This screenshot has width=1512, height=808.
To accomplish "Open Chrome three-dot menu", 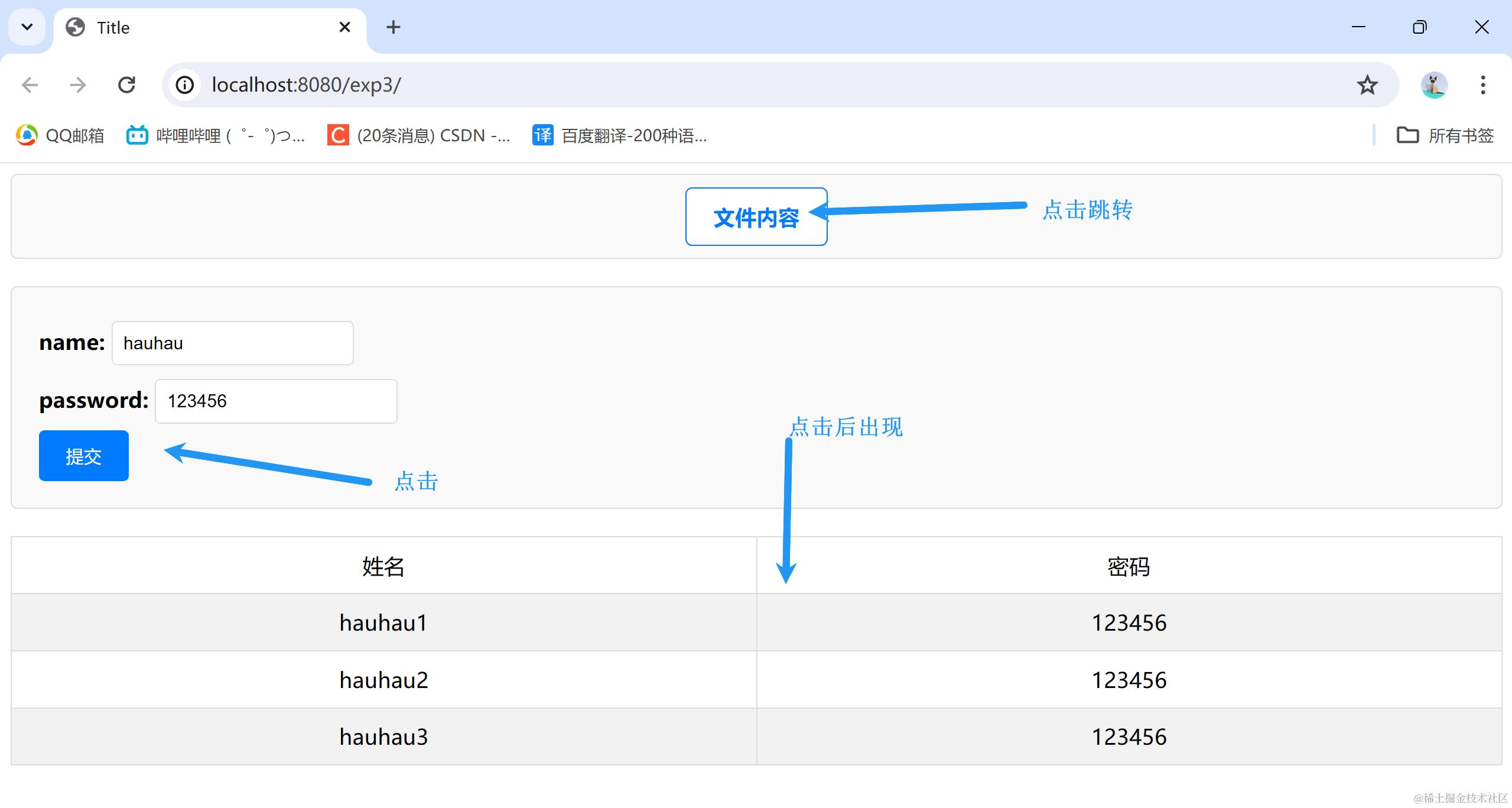I will pyautogui.click(x=1482, y=85).
